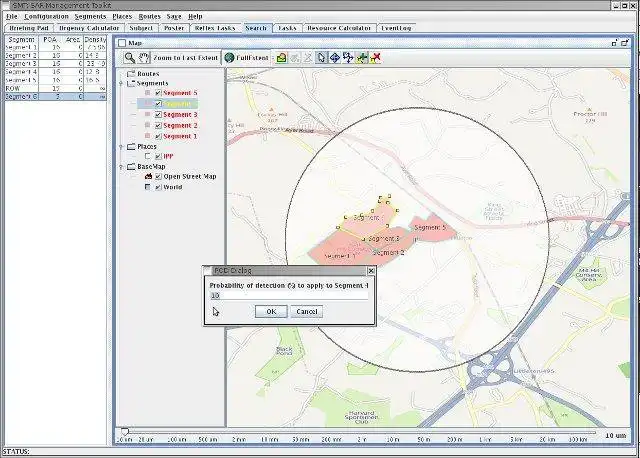The width and height of the screenshot is (640, 458).
Task: Switch to the Event Log tab
Action: point(396,28)
